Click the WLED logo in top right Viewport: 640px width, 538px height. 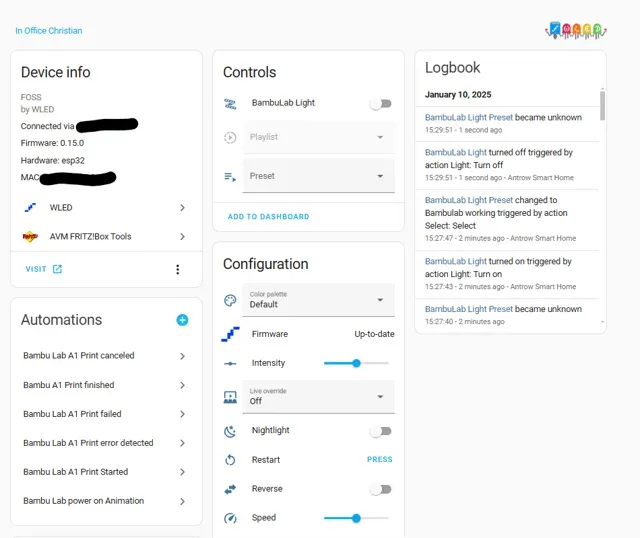coord(576,31)
